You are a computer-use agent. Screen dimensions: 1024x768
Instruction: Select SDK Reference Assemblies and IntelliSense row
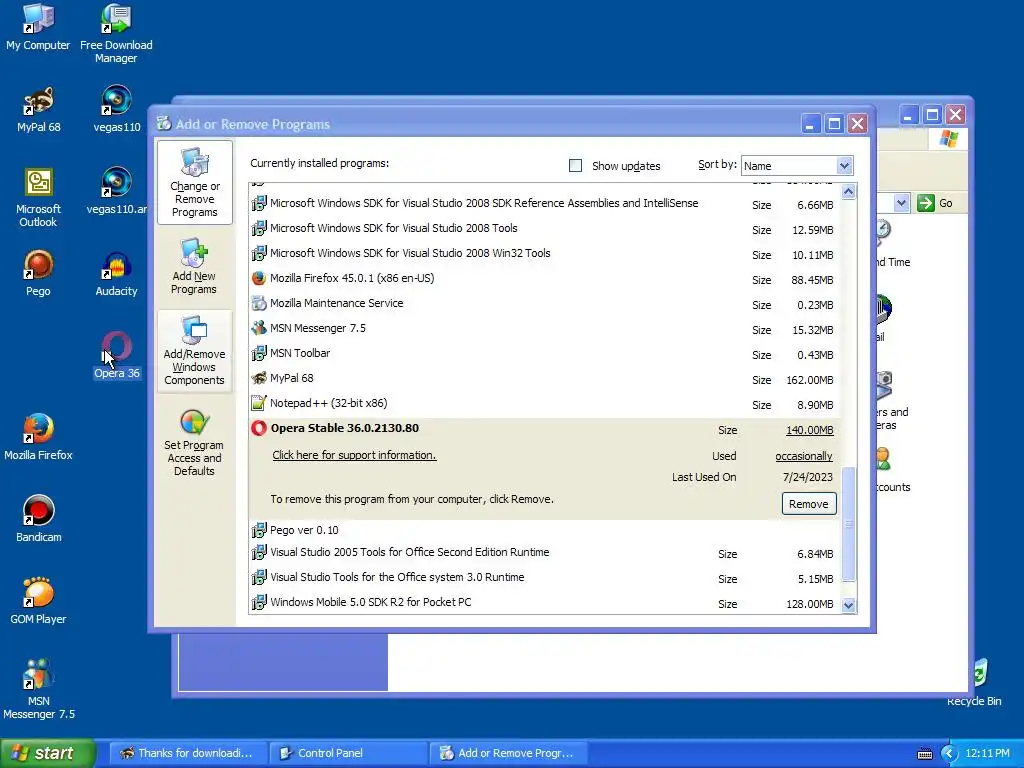click(543, 204)
